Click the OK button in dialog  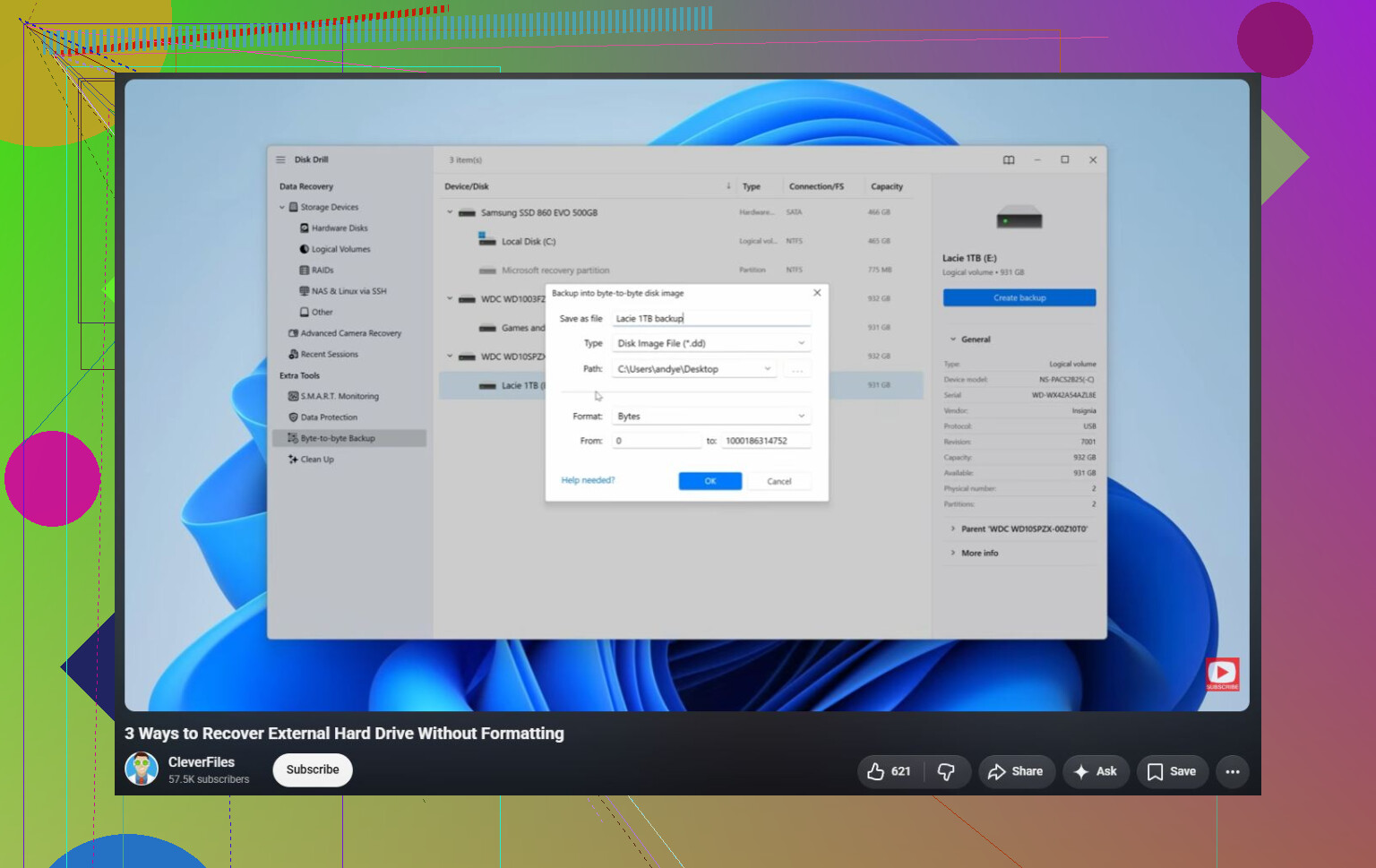[x=710, y=481]
